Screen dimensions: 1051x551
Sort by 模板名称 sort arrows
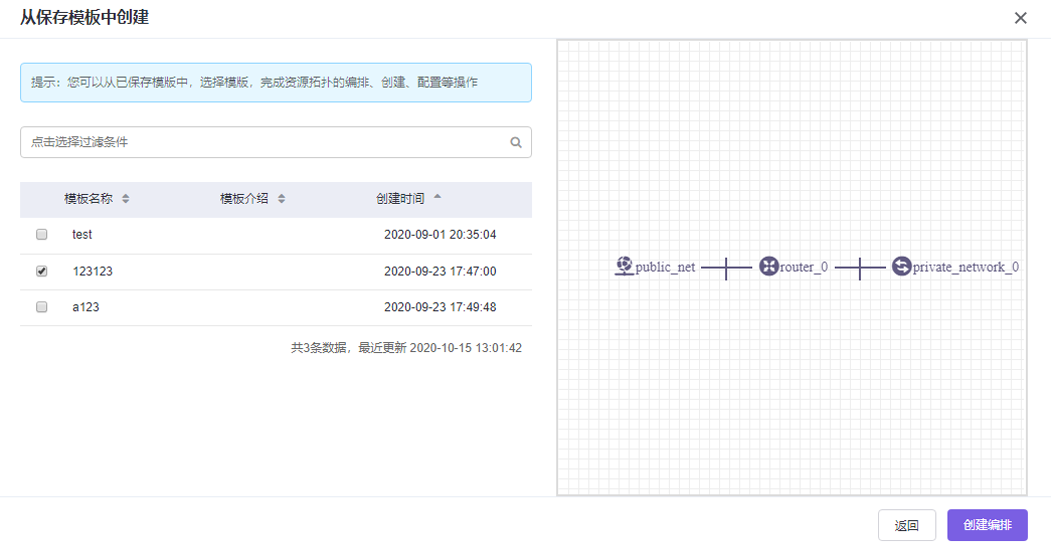(126, 199)
